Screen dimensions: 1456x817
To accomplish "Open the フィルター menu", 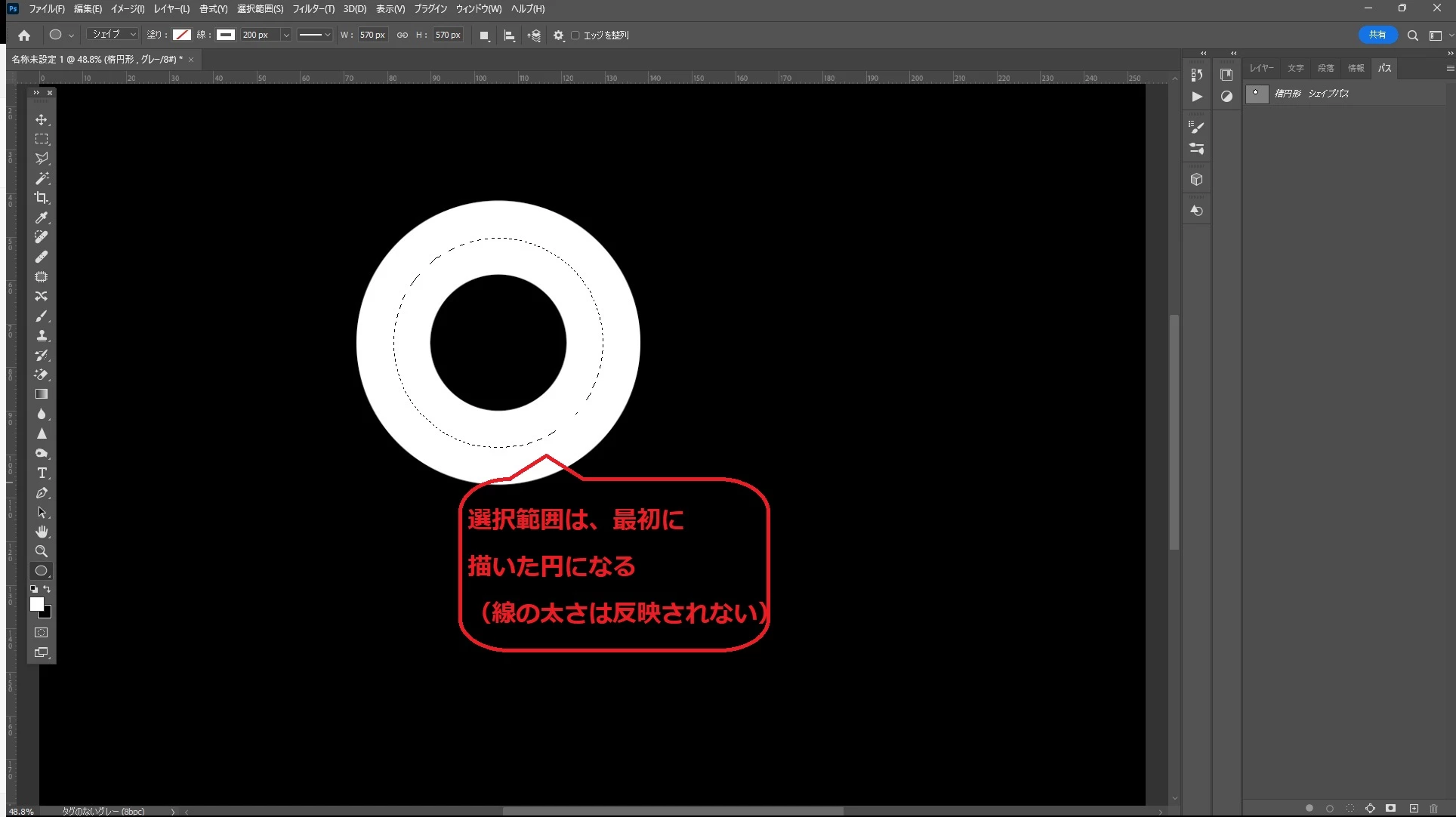I will pyautogui.click(x=313, y=9).
